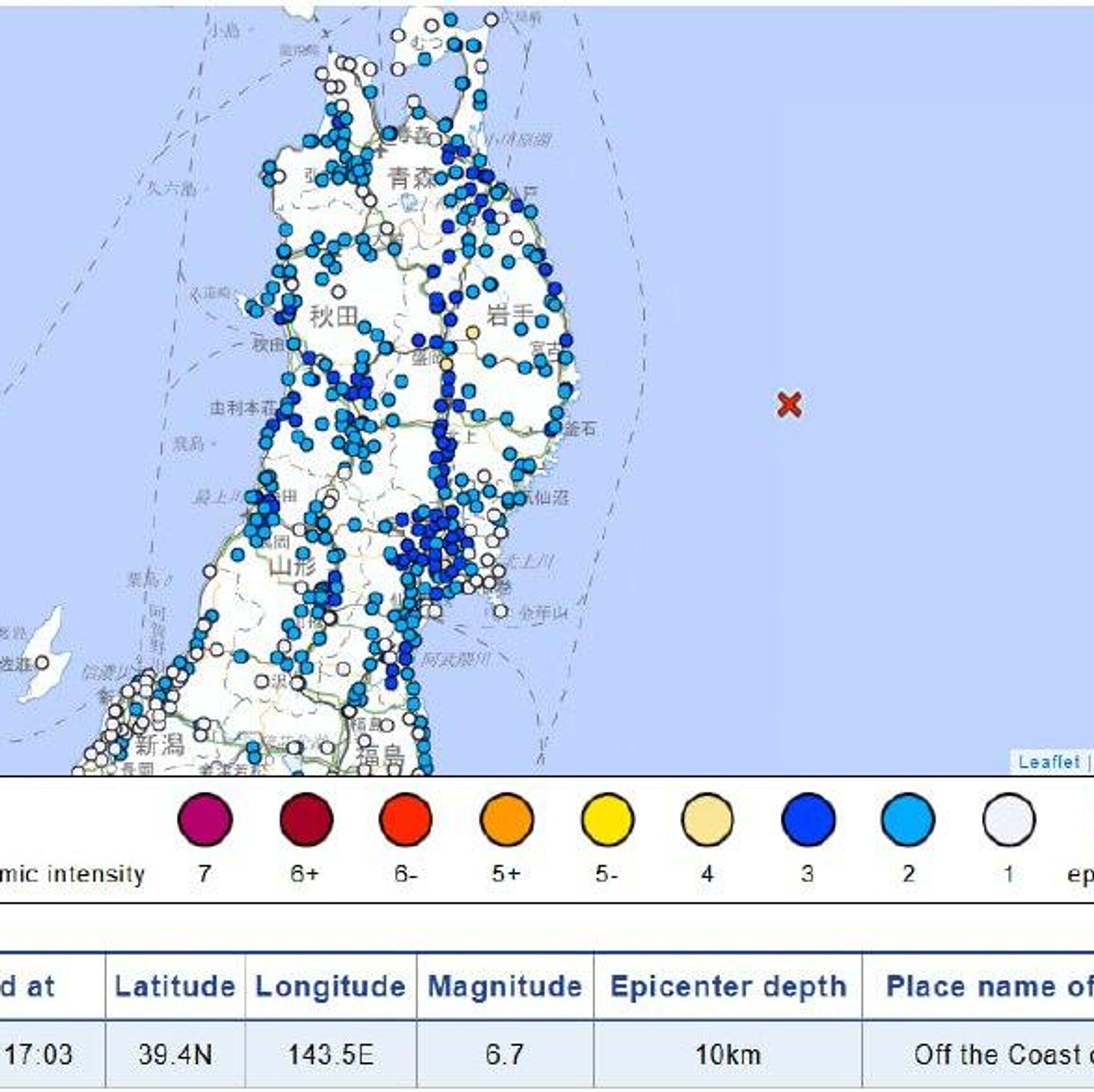
Task: Click the intensity 3 dark blue legend circle
Action: click(x=808, y=819)
